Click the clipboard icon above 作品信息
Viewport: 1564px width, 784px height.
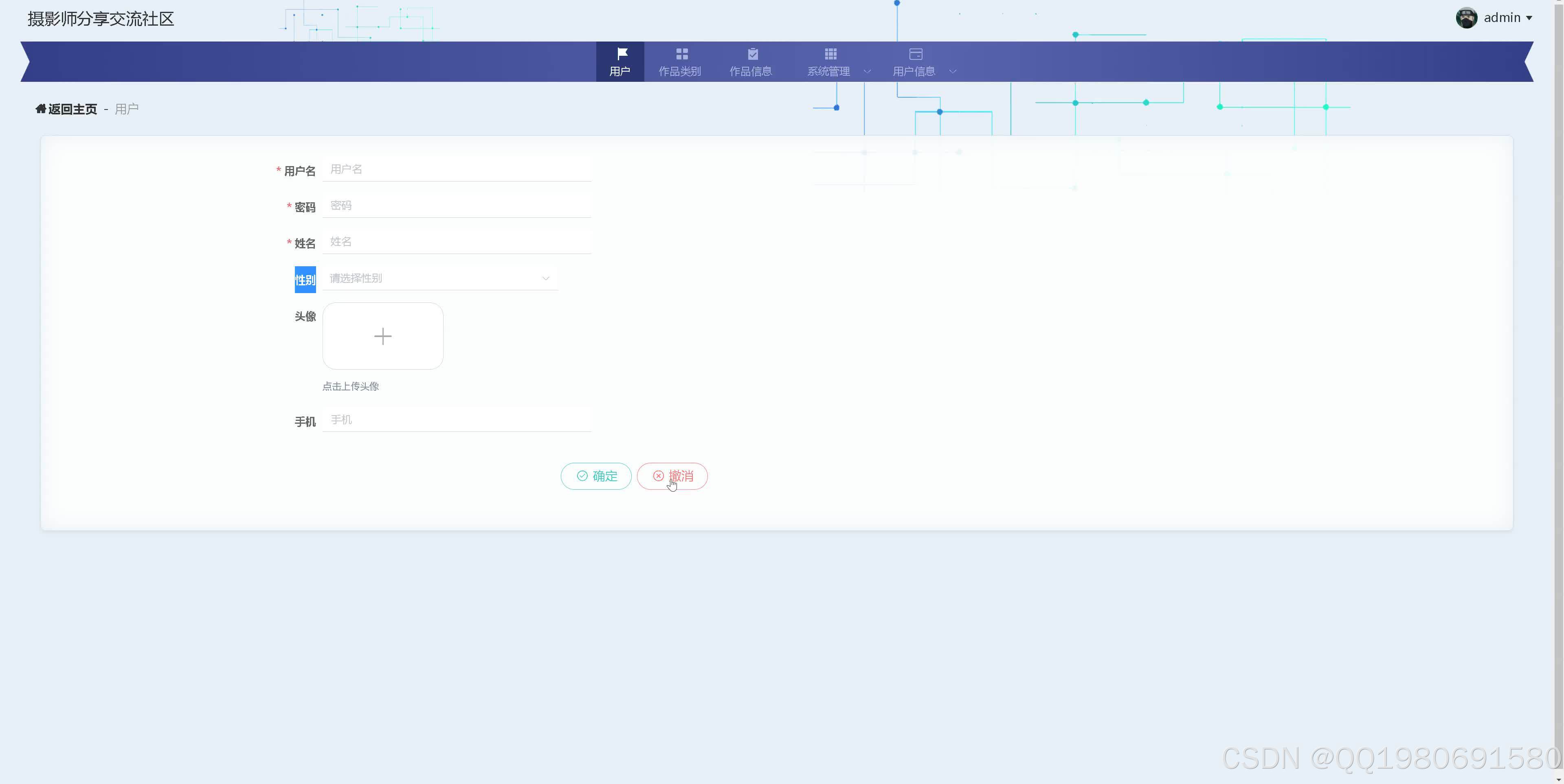(752, 53)
